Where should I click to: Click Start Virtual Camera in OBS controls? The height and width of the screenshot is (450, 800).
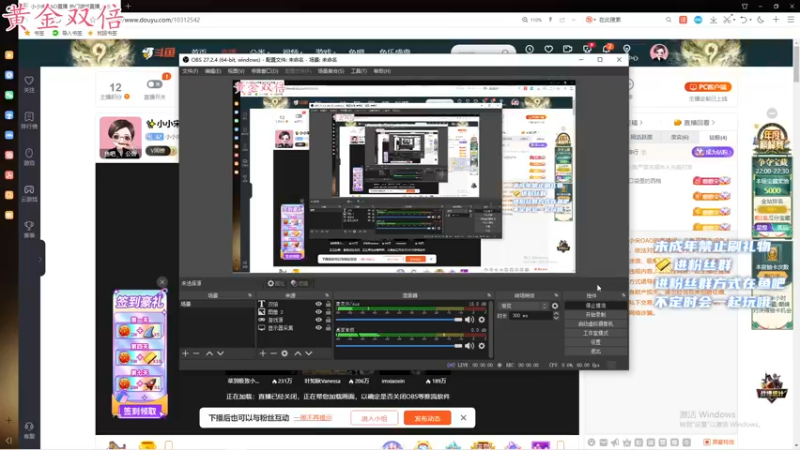595,323
